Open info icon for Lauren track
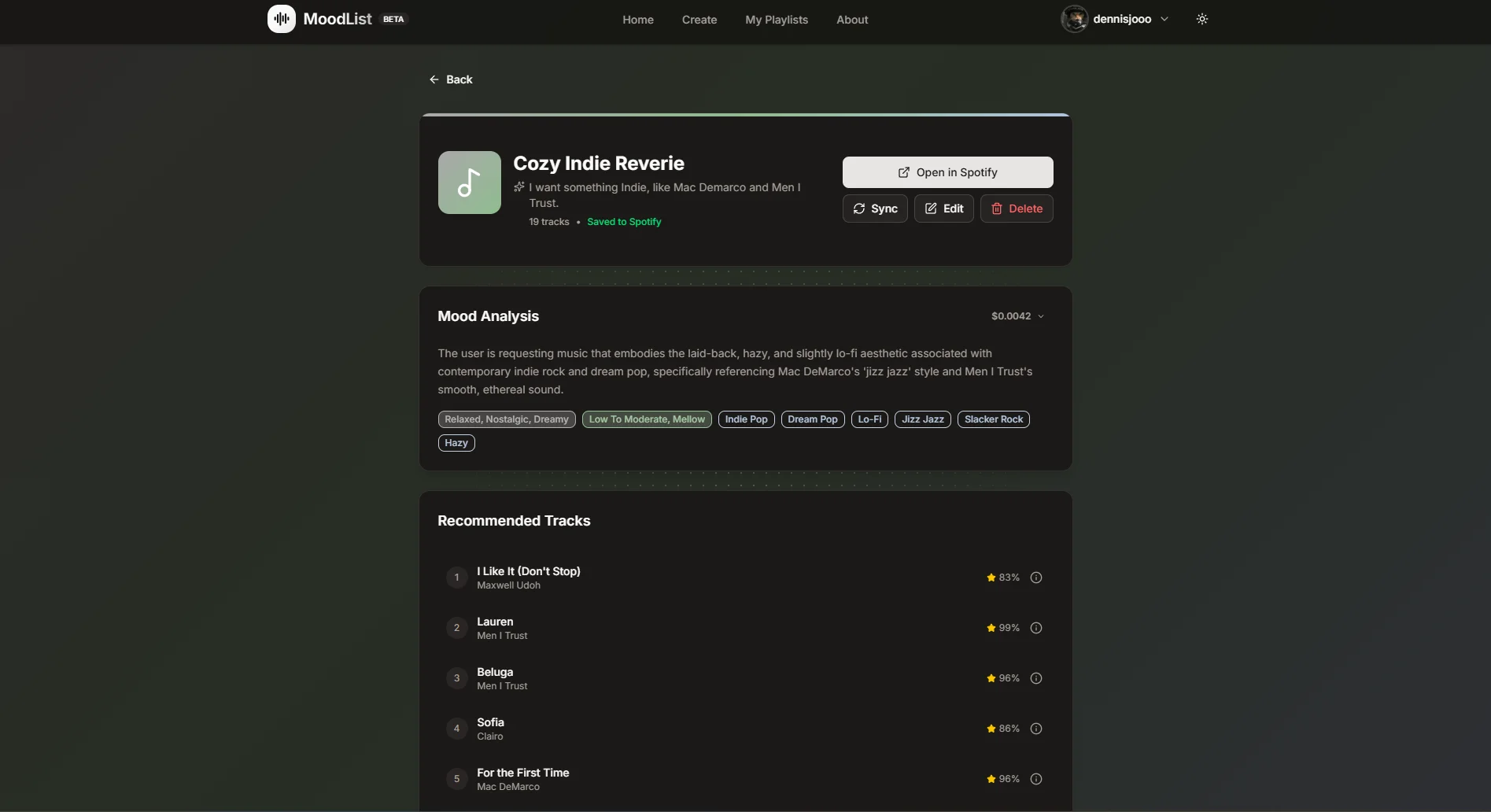The height and width of the screenshot is (812, 1491). tap(1035, 628)
